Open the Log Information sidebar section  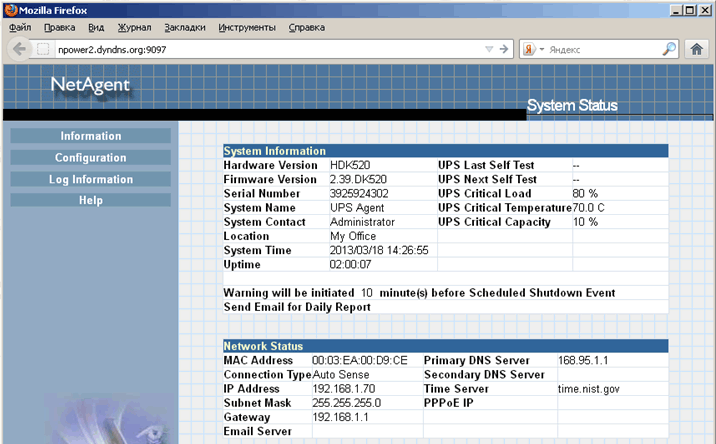[x=90, y=179]
